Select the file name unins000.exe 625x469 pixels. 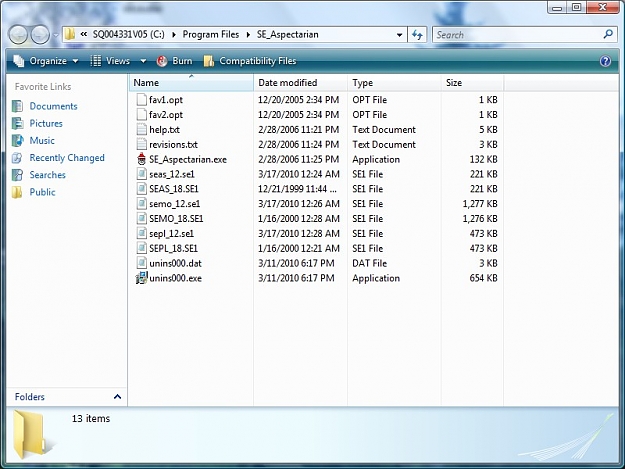click(175, 278)
